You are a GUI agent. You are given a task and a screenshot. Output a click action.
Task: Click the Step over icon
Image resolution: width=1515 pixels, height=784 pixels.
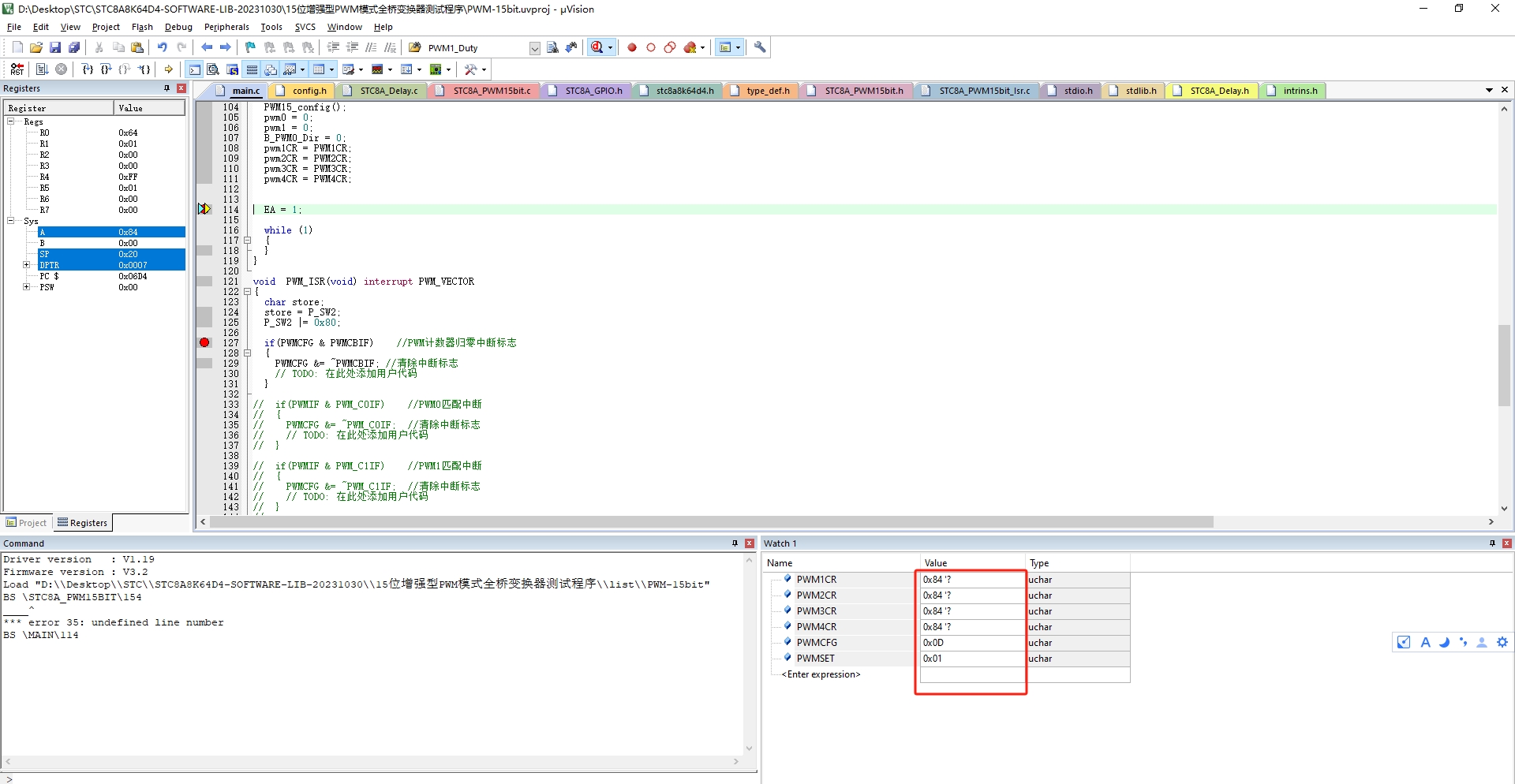click(107, 69)
